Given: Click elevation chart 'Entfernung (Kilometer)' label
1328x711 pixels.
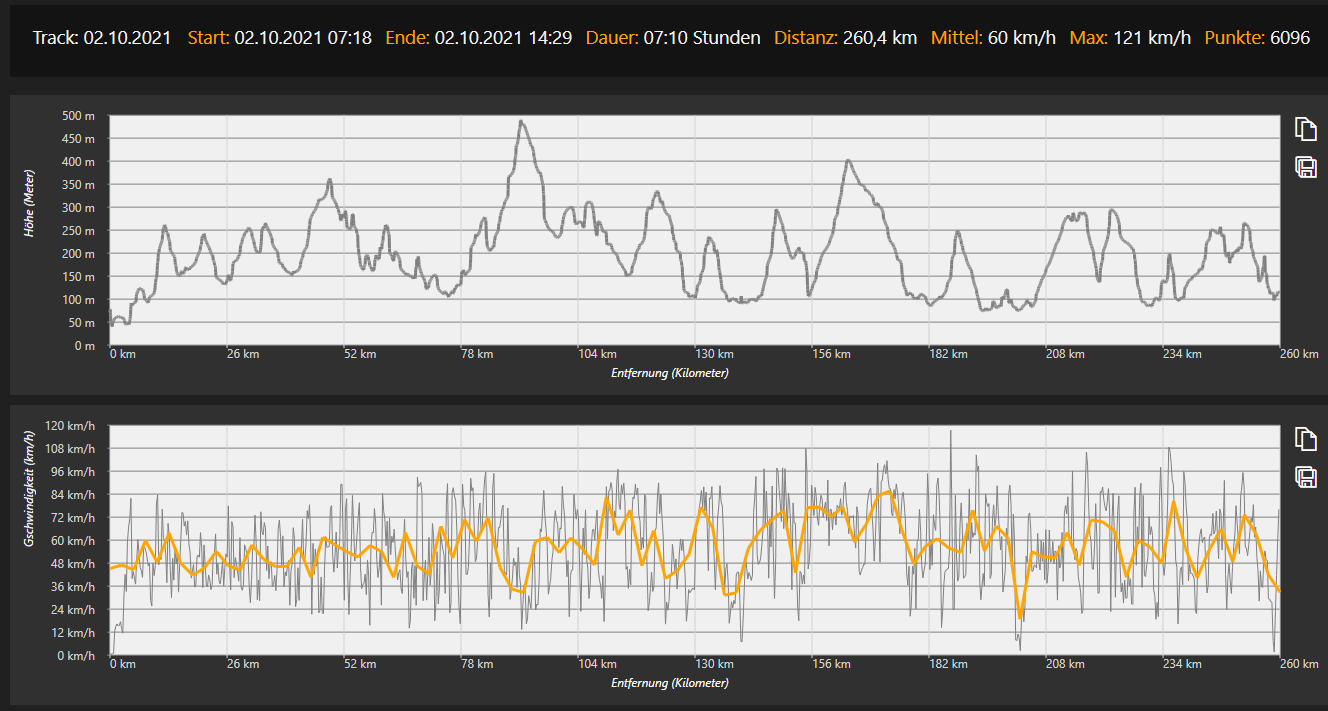Looking at the screenshot, I should pos(669,373).
